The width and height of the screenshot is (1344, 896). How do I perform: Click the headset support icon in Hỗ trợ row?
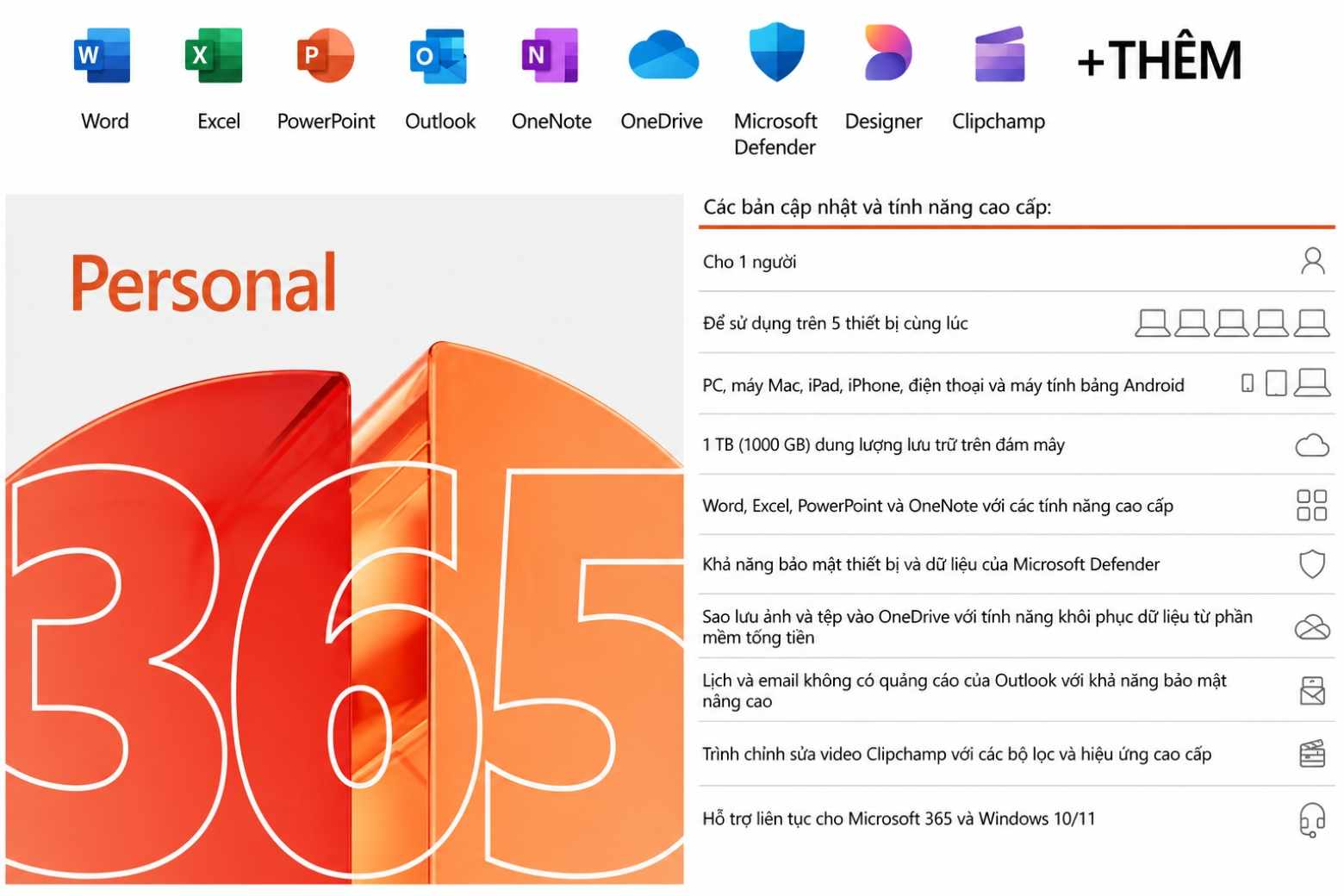[x=1312, y=819]
